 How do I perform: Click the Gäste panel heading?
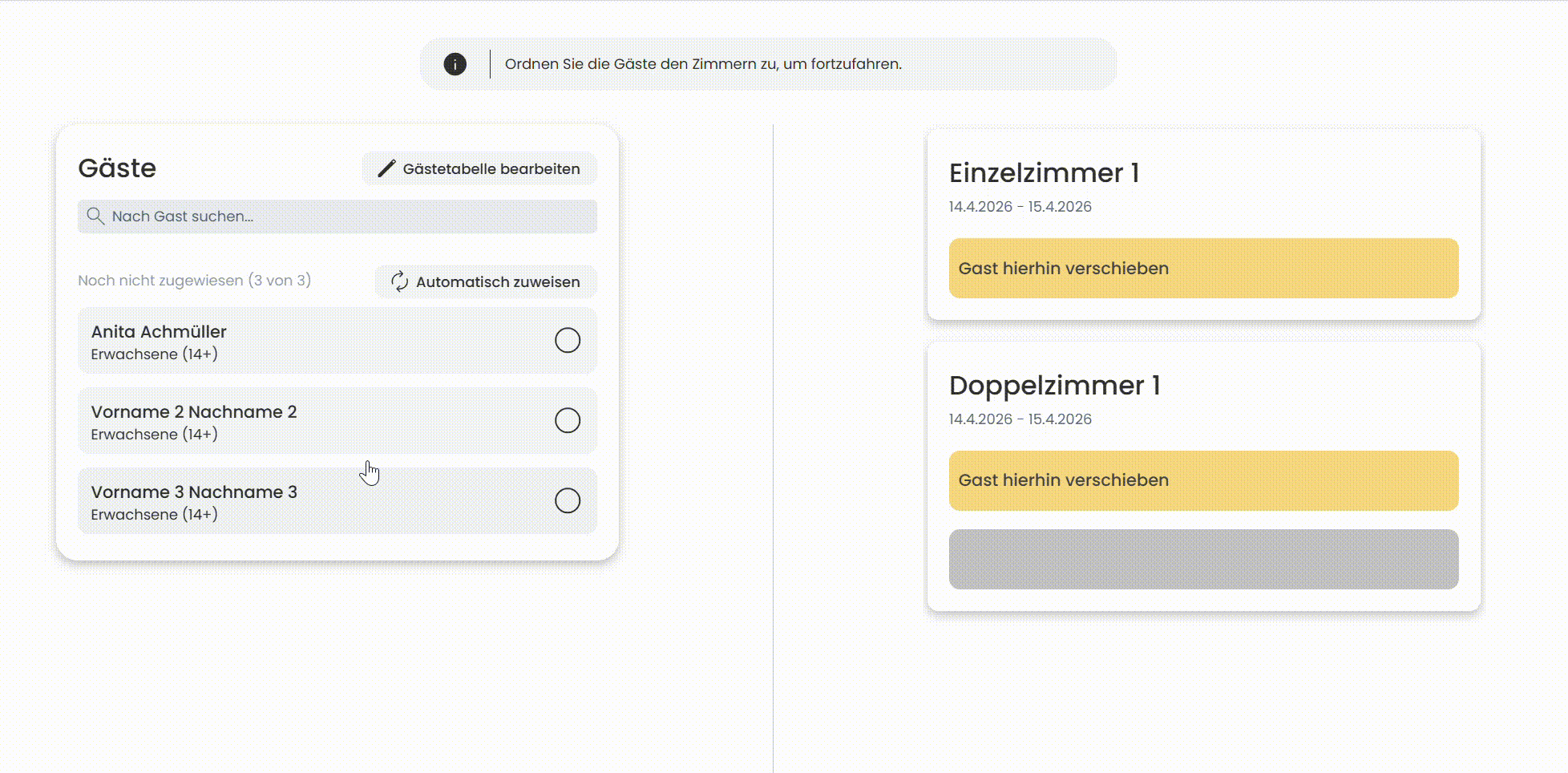click(117, 168)
